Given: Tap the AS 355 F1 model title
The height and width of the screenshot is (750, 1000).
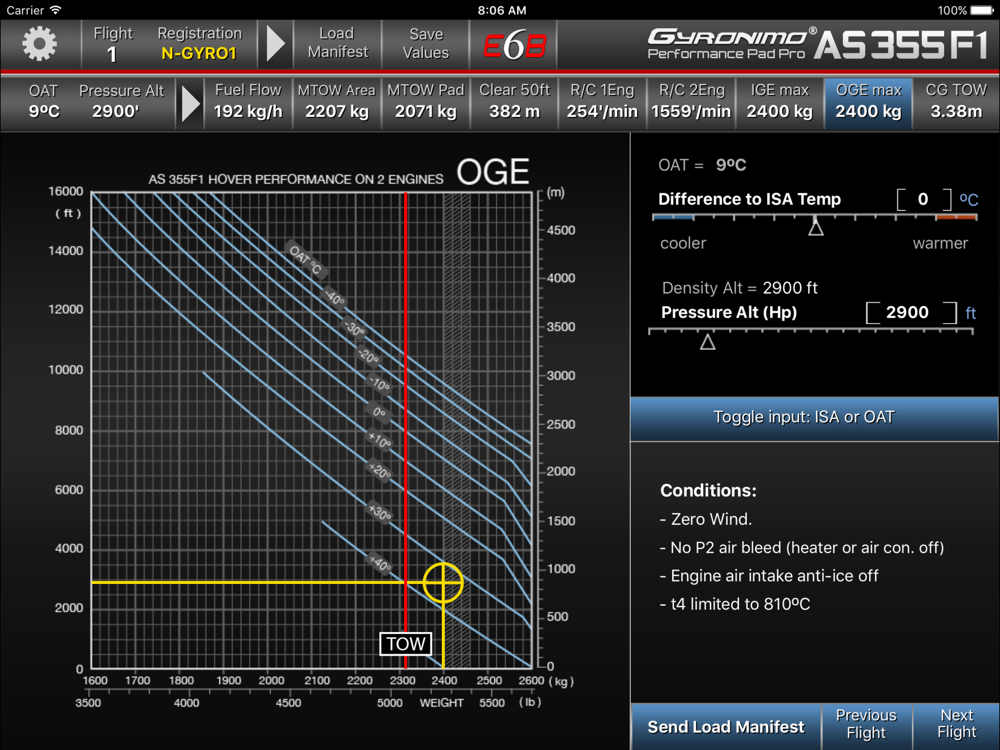Looking at the screenshot, I should pos(901,45).
